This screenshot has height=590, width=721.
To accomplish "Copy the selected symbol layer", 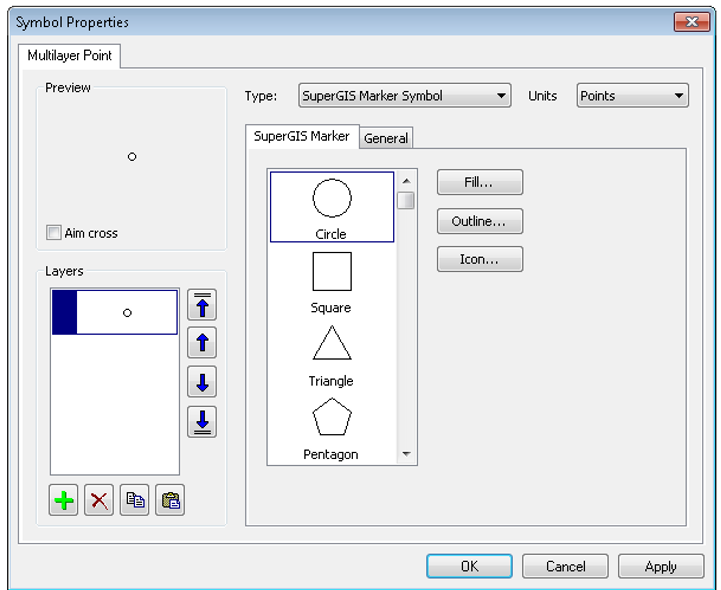I will (135, 501).
